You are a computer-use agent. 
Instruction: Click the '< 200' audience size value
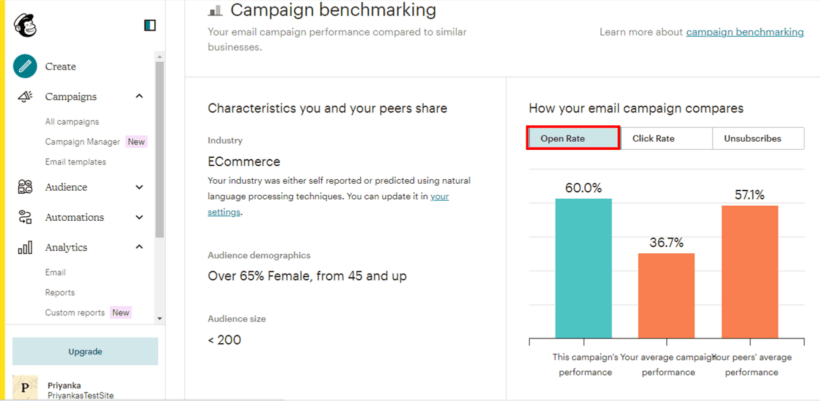click(x=224, y=340)
